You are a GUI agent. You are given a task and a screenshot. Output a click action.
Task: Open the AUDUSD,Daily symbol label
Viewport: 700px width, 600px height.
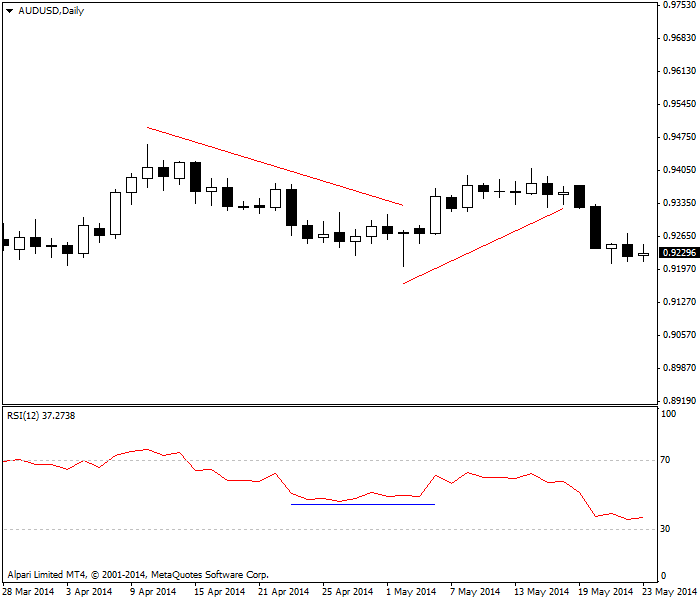click(x=51, y=10)
